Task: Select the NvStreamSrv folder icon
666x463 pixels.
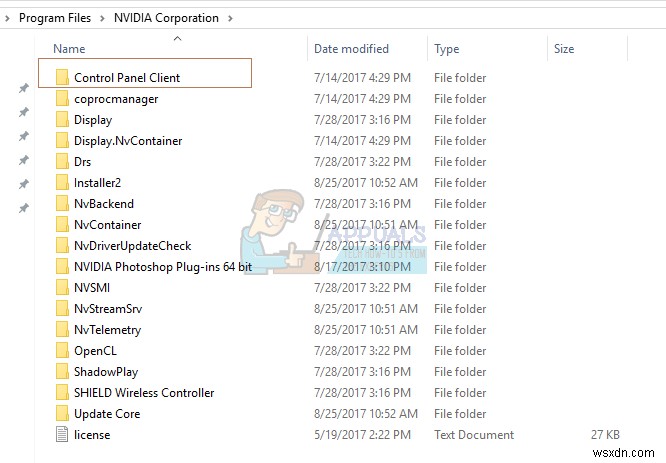Action: [x=62, y=308]
